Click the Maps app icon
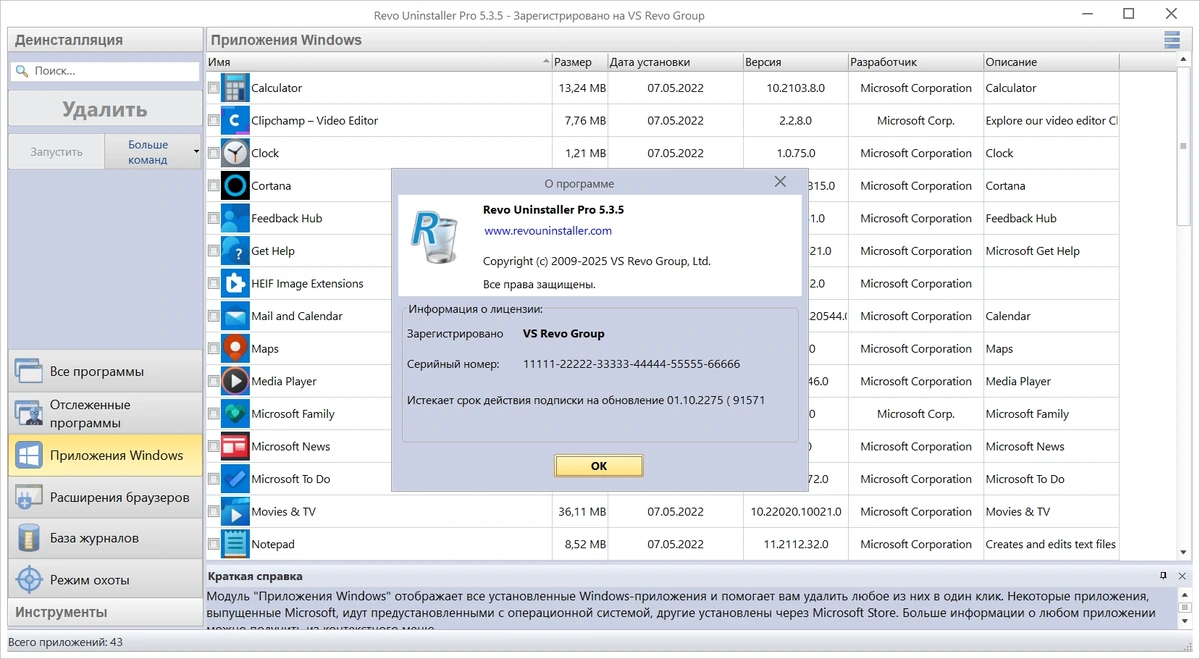Image resolution: width=1200 pixels, height=659 pixels. 235,349
